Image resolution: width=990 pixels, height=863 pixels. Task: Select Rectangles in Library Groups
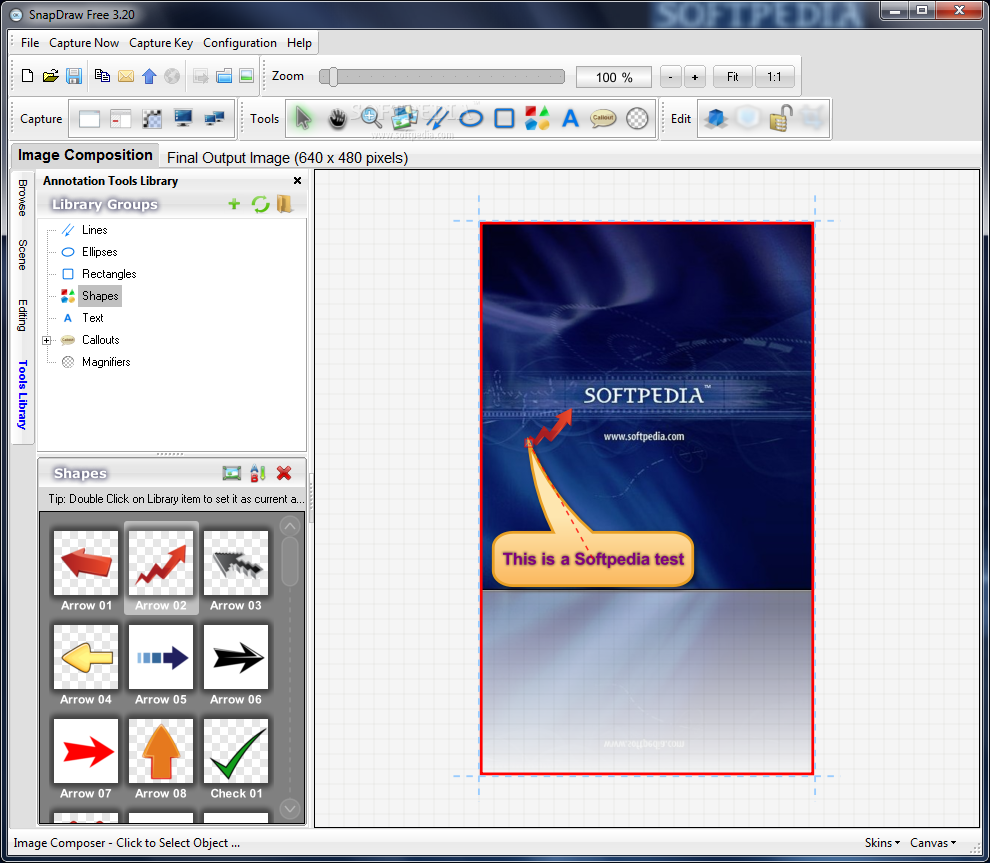click(x=109, y=274)
